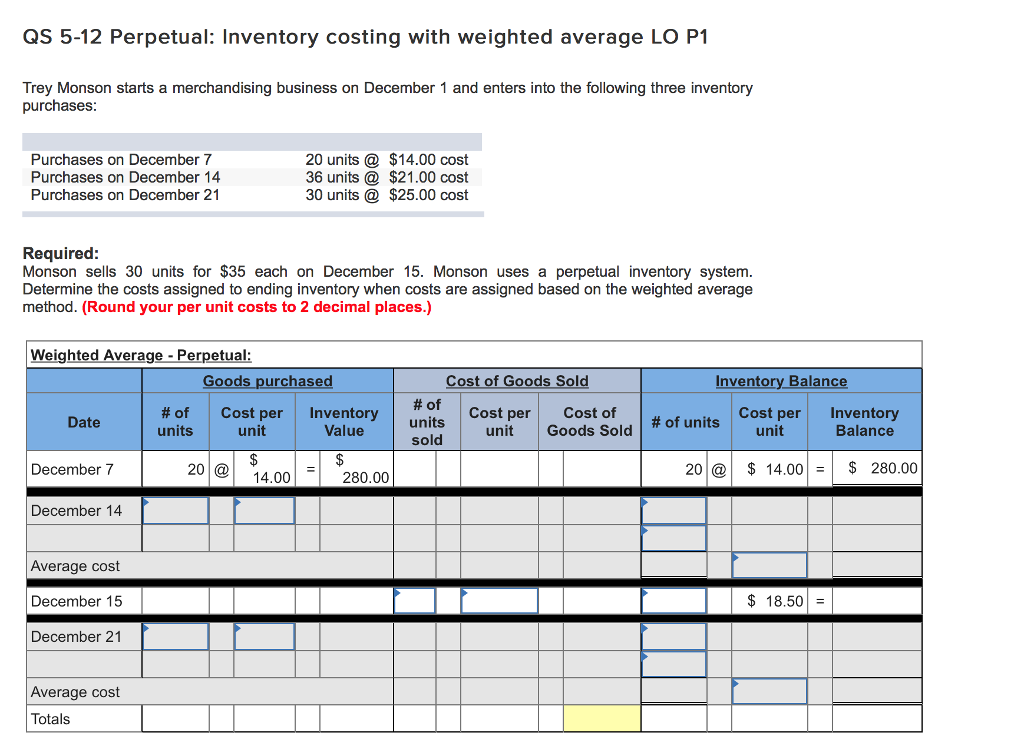Screen dimensions: 1024x749
Task: Click the December 21 inventory units balance field
Action: click(673, 635)
